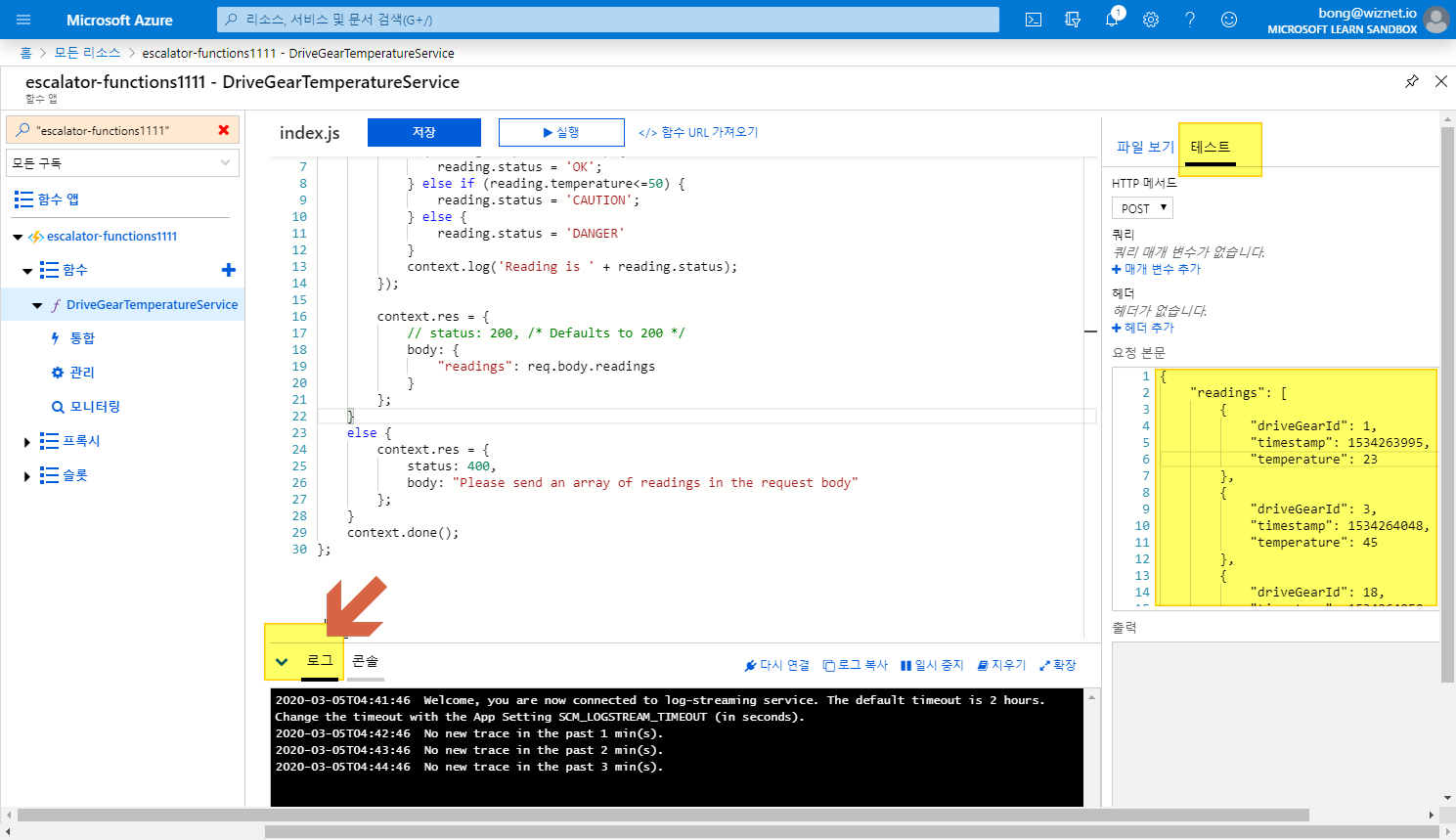Screen dimensions: 1456x840
Task: Click the log console scrollbar up arrow
Action: pos(1091,697)
